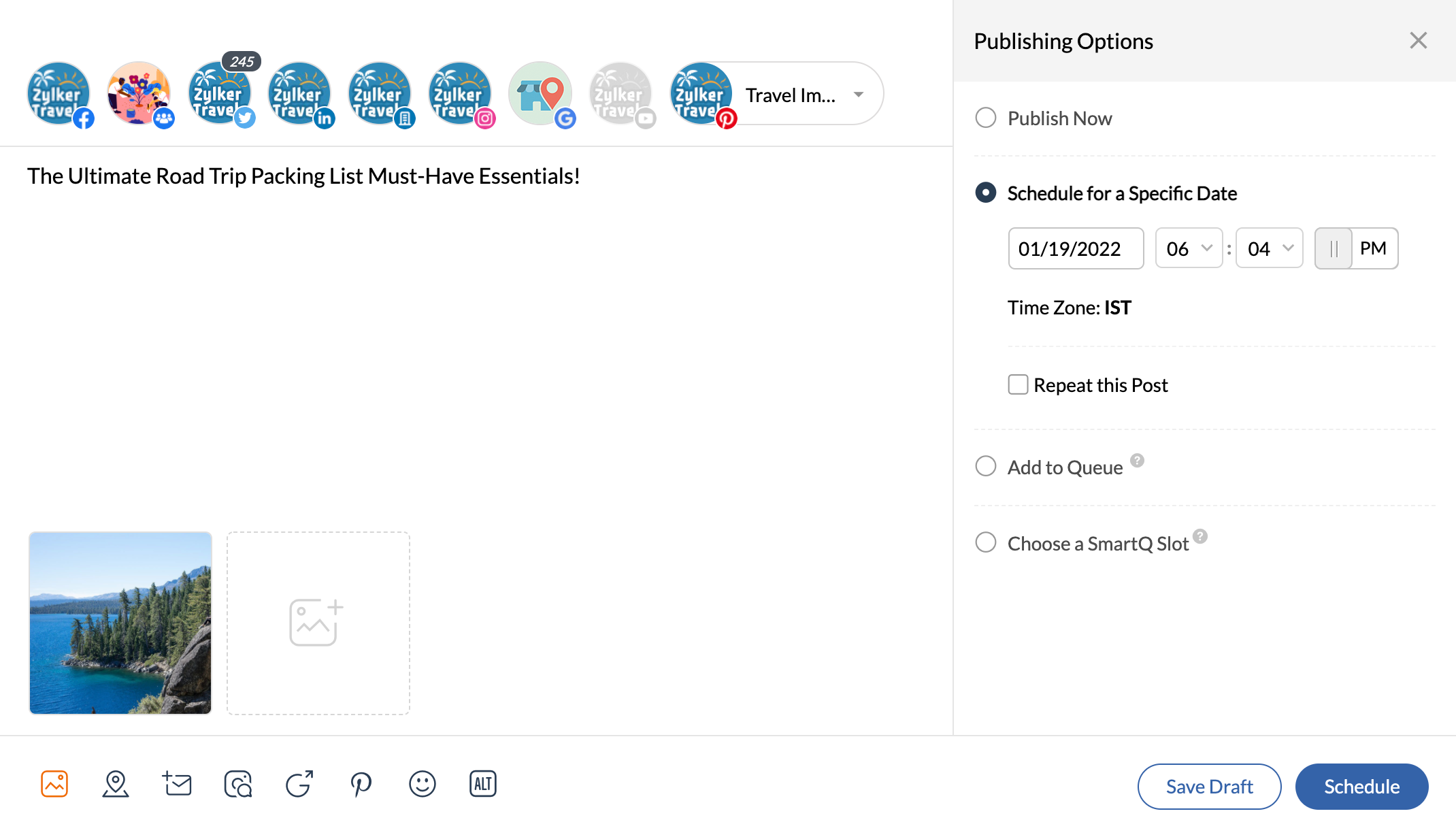The height and width of the screenshot is (837, 1456).
Task: Select the Zylker Travel Instagram channel avatar
Action: point(460,94)
